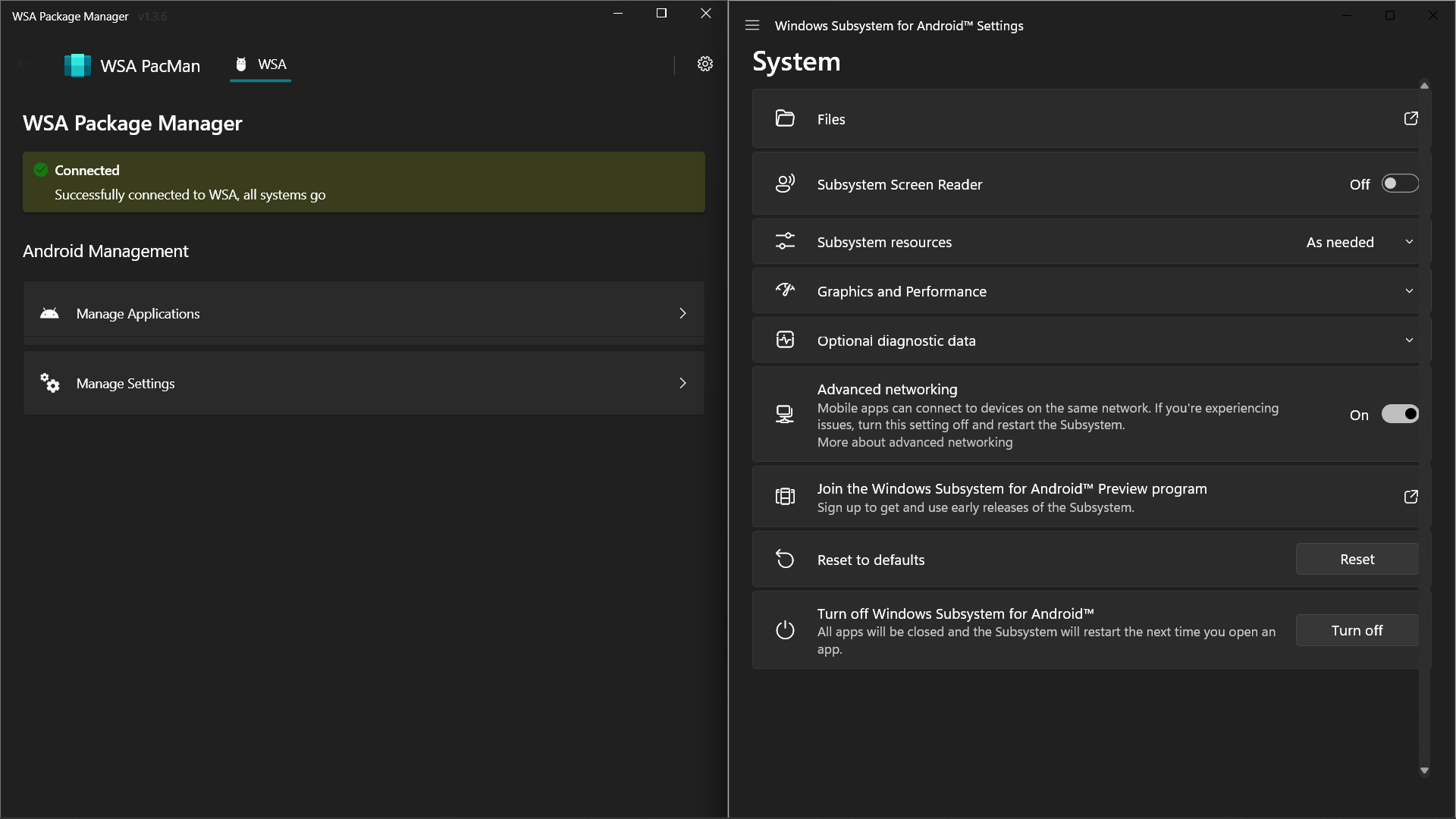Click the Turn off button

(1356, 630)
